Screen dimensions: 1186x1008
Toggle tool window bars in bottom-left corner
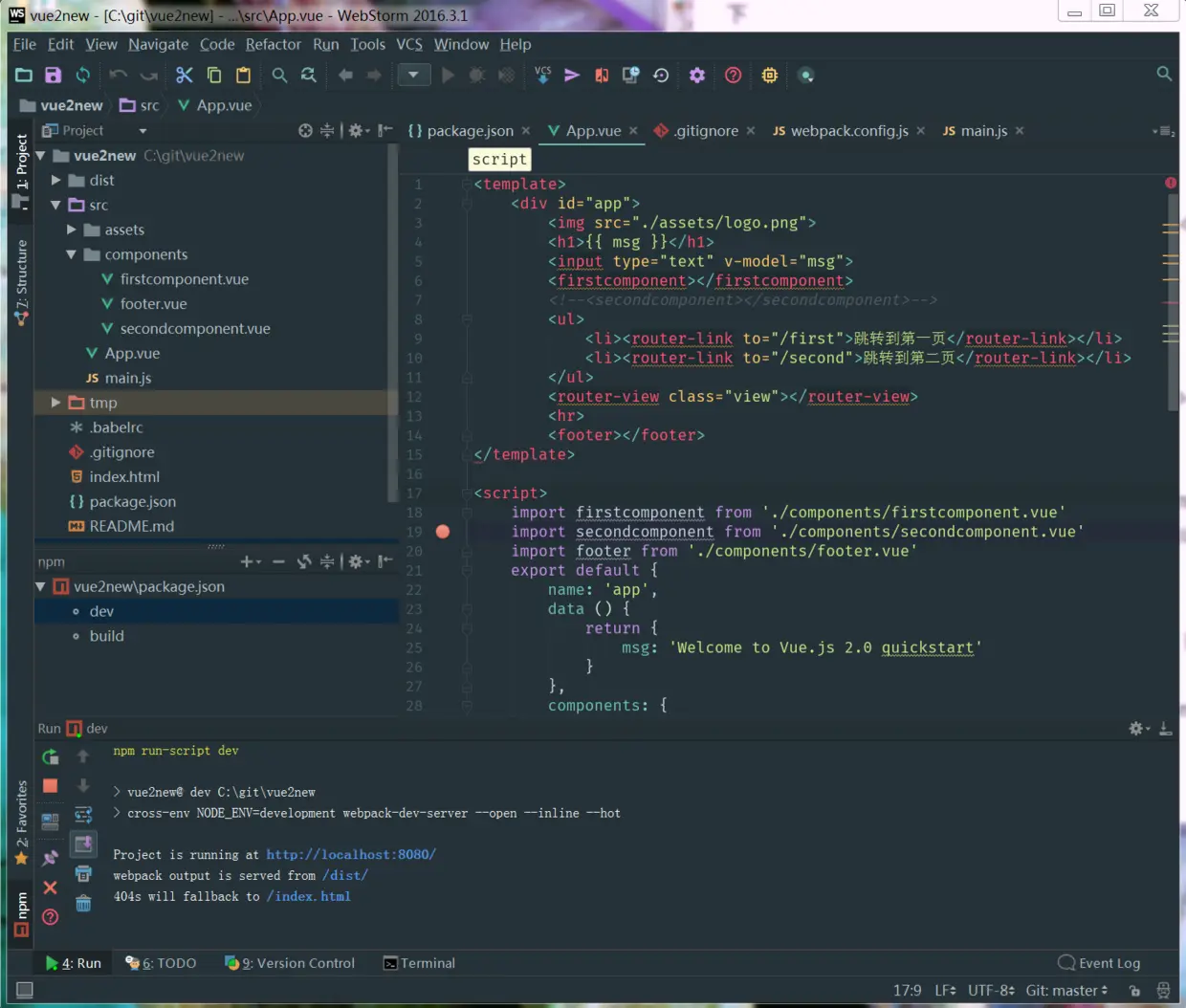[x=25, y=990]
